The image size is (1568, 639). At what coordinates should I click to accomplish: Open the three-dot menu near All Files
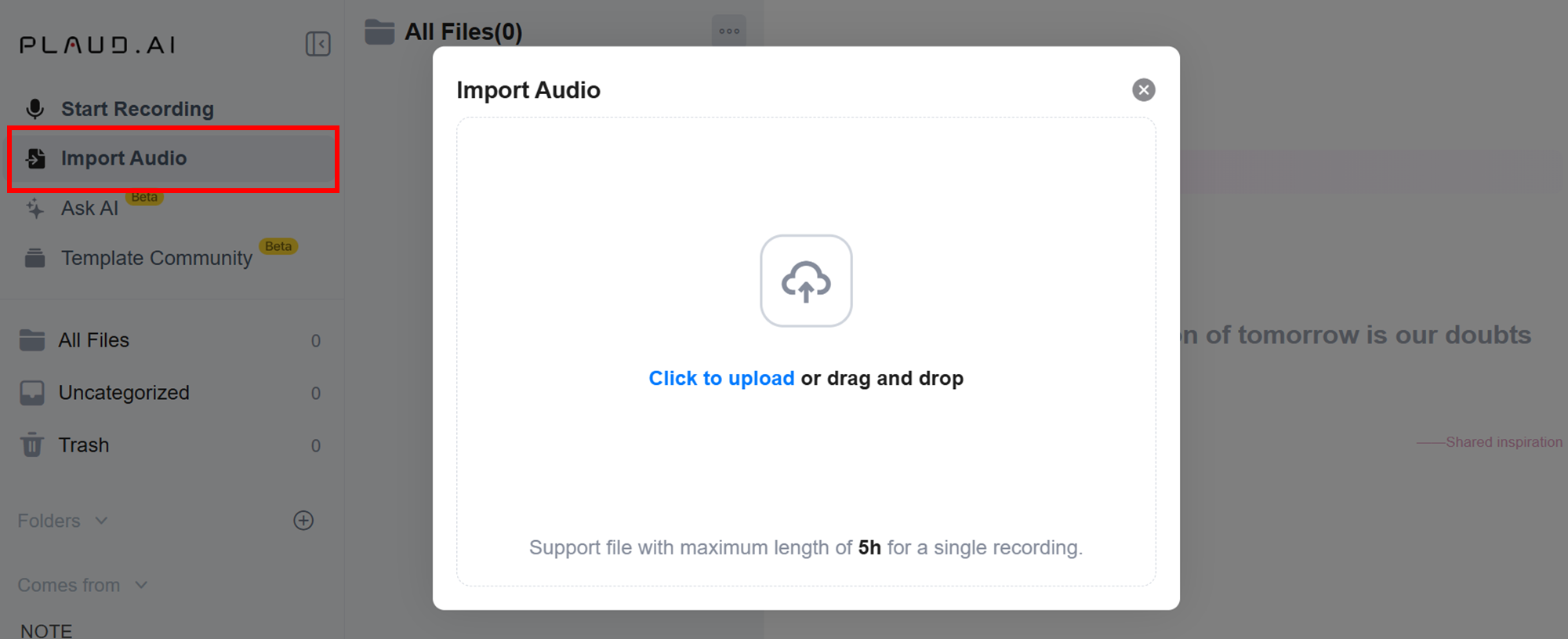click(729, 31)
